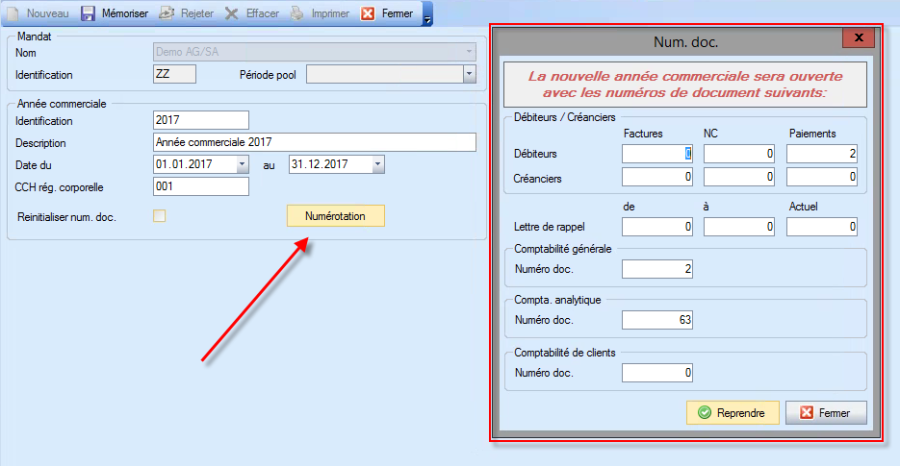Image resolution: width=900 pixels, height=466 pixels.
Task: Open the au 31.12.2017 date picker
Action: point(378,165)
